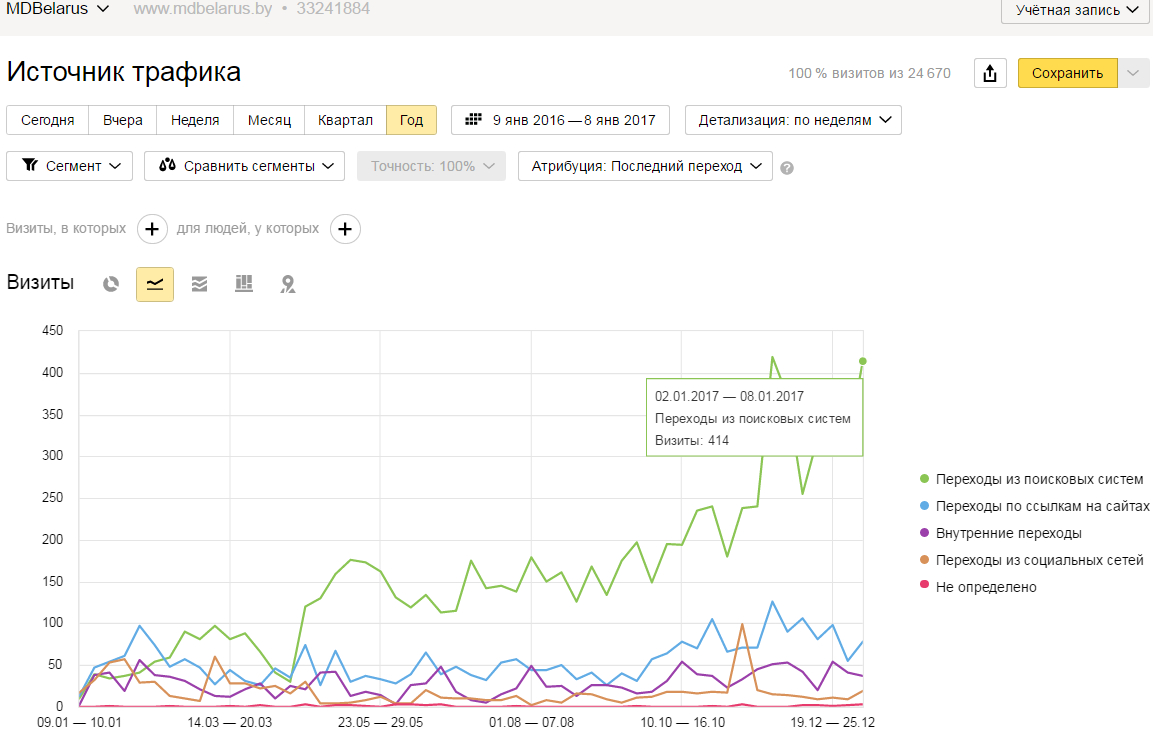Open the map view icon

point(288,284)
